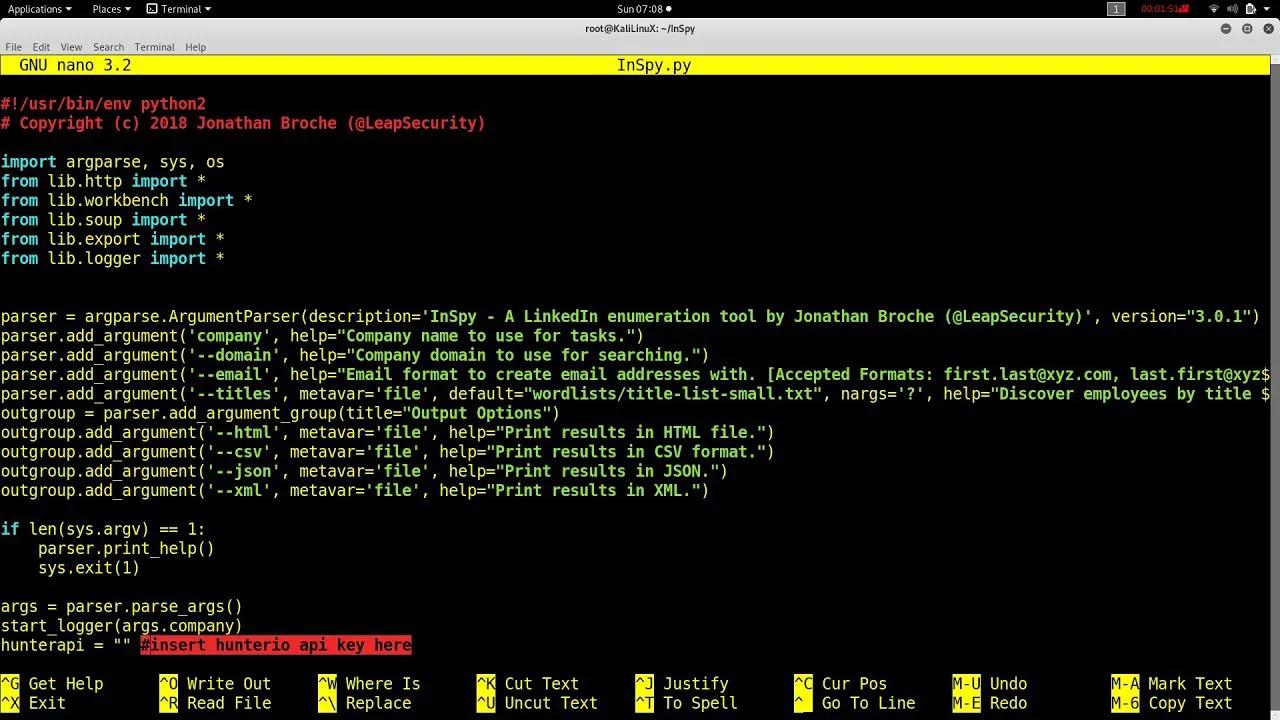The image size is (1280, 720).
Task: Click the volume speaker icon
Action: 1233,9
